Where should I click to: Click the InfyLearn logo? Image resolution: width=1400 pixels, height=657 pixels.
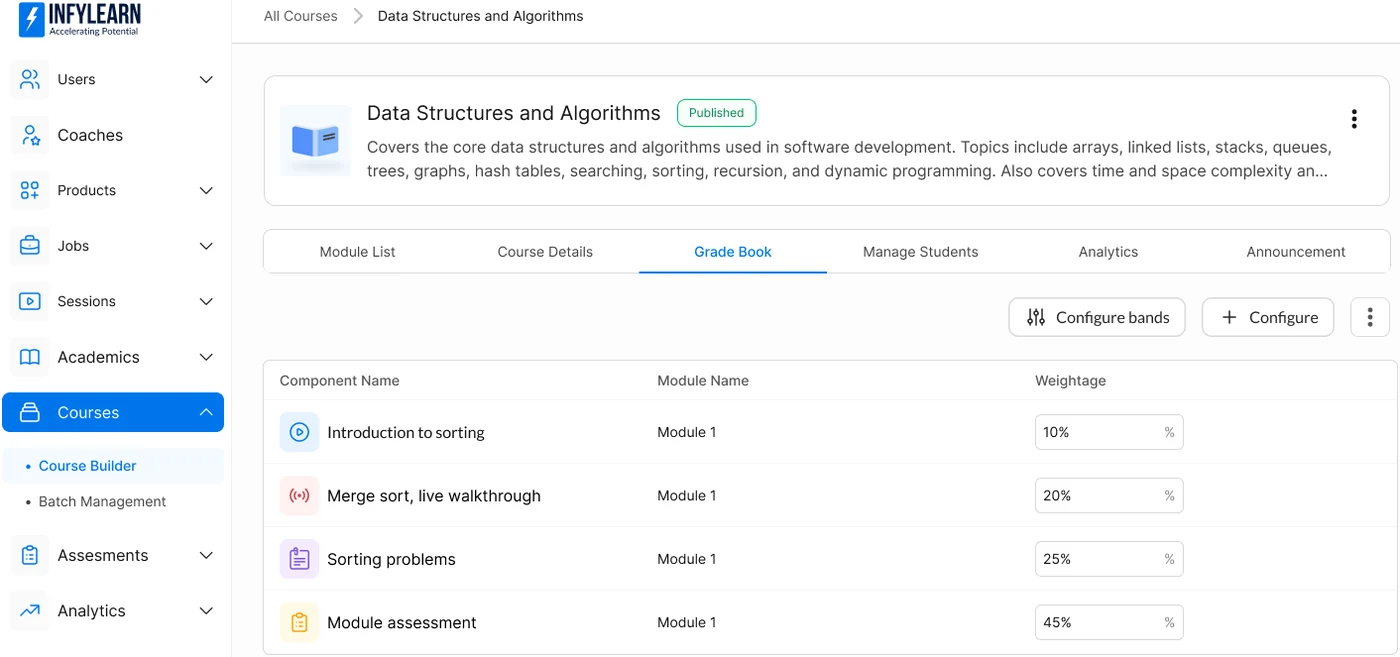[x=80, y=19]
